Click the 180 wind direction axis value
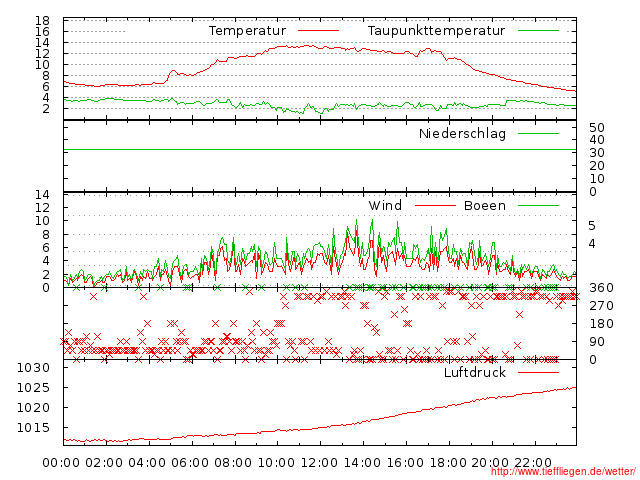This screenshot has width=640, height=480. [601, 324]
